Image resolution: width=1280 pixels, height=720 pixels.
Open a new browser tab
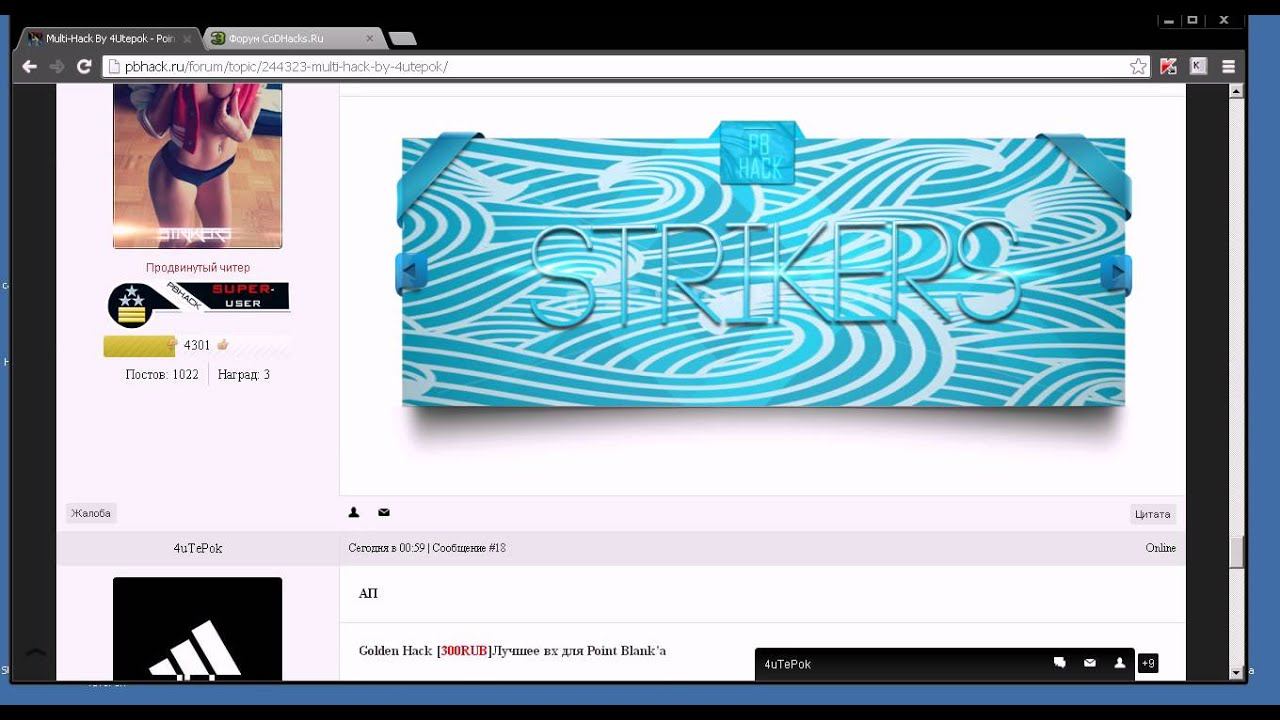[402, 39]
